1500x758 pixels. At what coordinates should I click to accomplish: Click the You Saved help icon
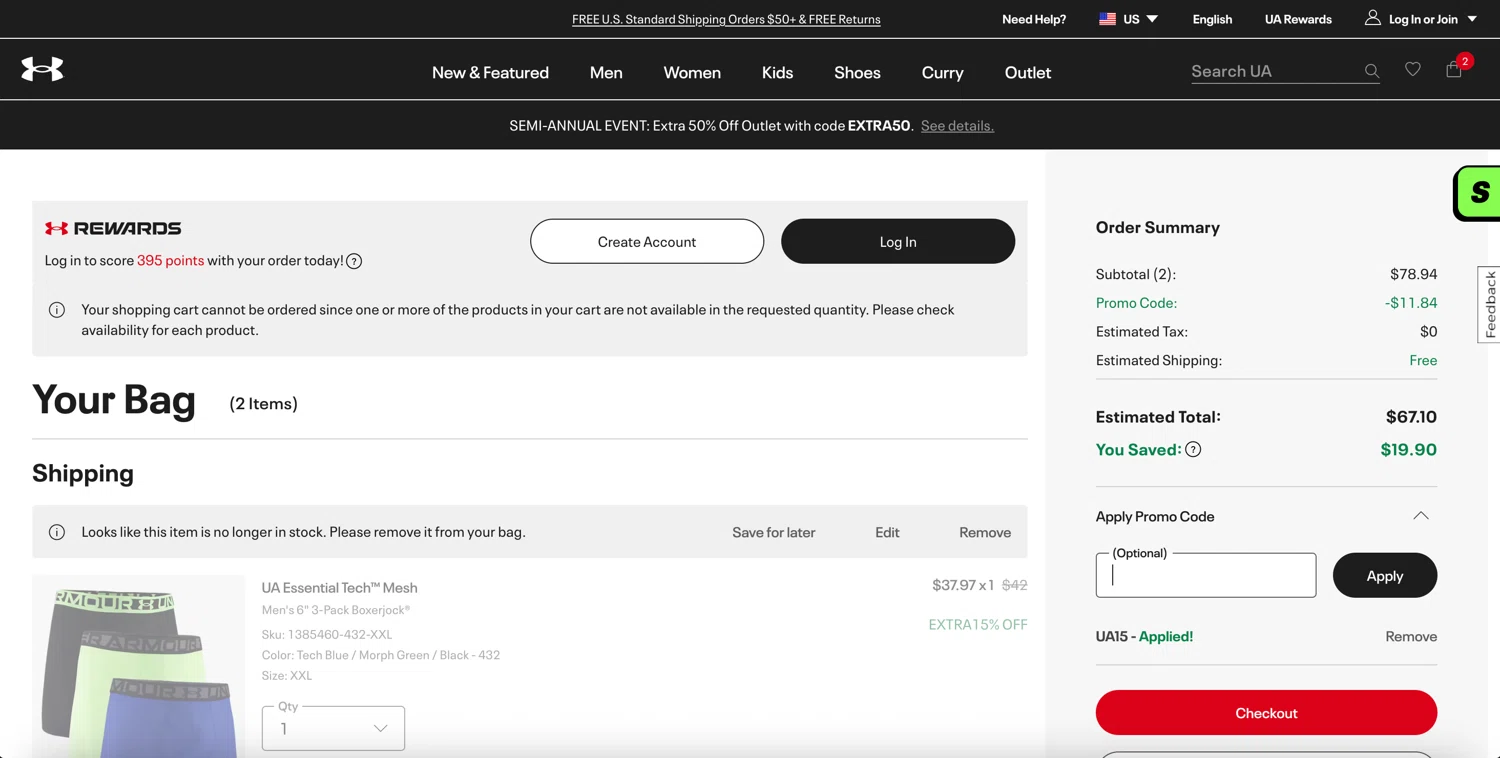click(x=1193, y=450)
